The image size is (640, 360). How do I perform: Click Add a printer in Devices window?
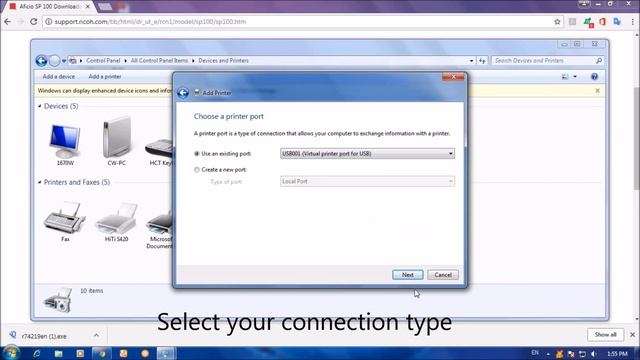[105, 77]
